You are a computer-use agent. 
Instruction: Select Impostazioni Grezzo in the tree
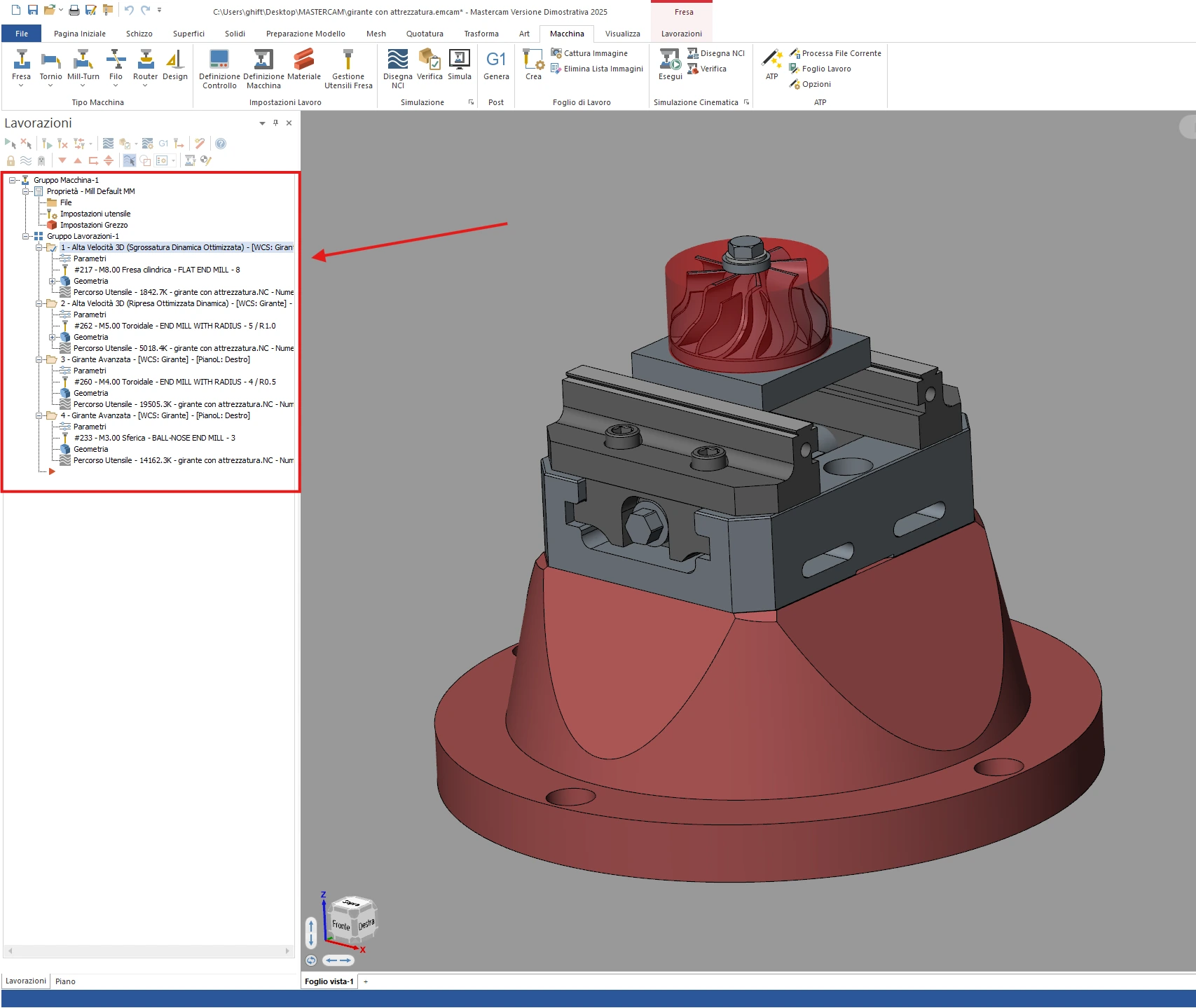pyautogui.click(x=94, y=225)
